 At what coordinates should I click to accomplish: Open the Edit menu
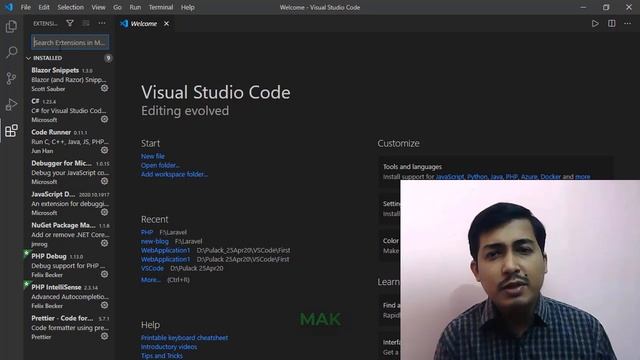44,7
